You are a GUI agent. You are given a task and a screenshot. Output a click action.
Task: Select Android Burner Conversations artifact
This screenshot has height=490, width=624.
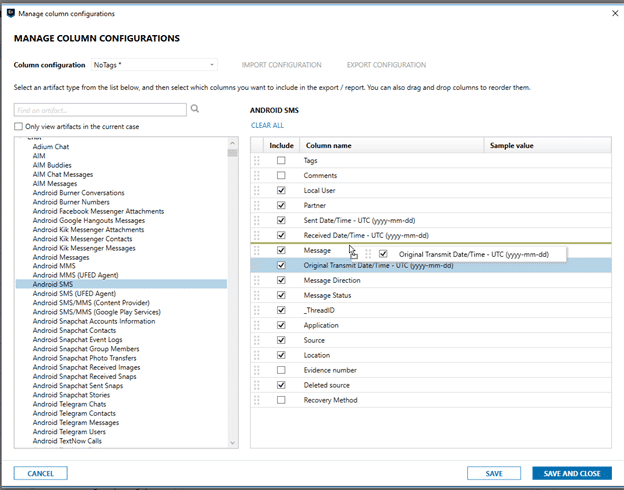[x=78, y=193]
